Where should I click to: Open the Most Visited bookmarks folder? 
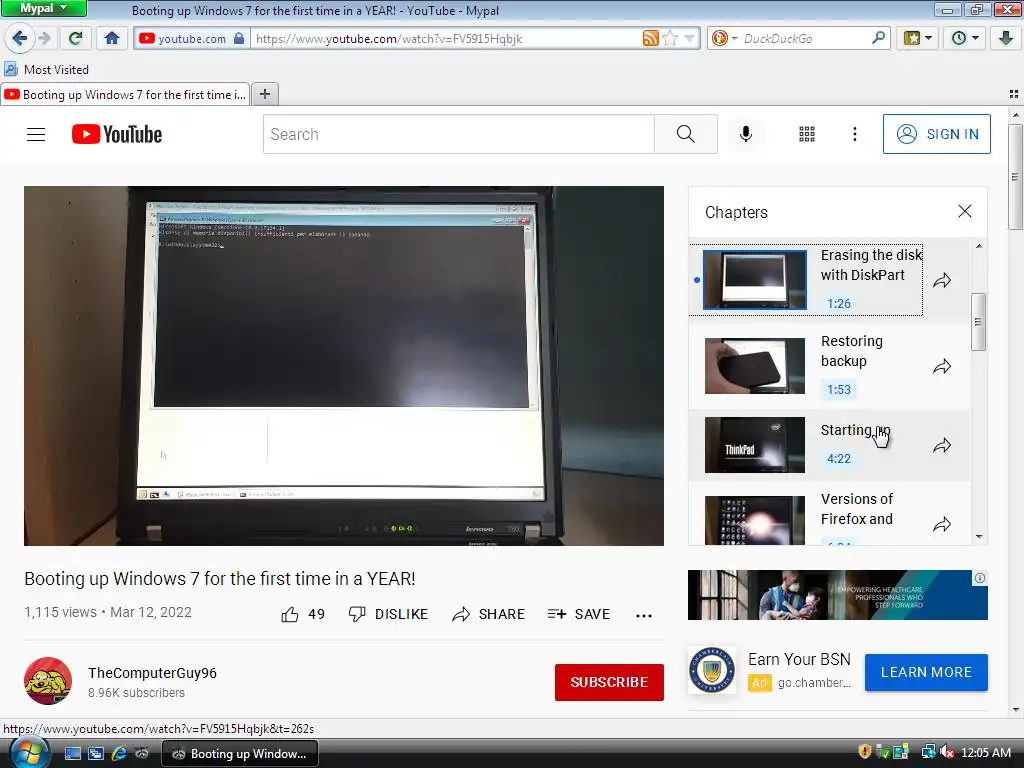tap(46, 69)
